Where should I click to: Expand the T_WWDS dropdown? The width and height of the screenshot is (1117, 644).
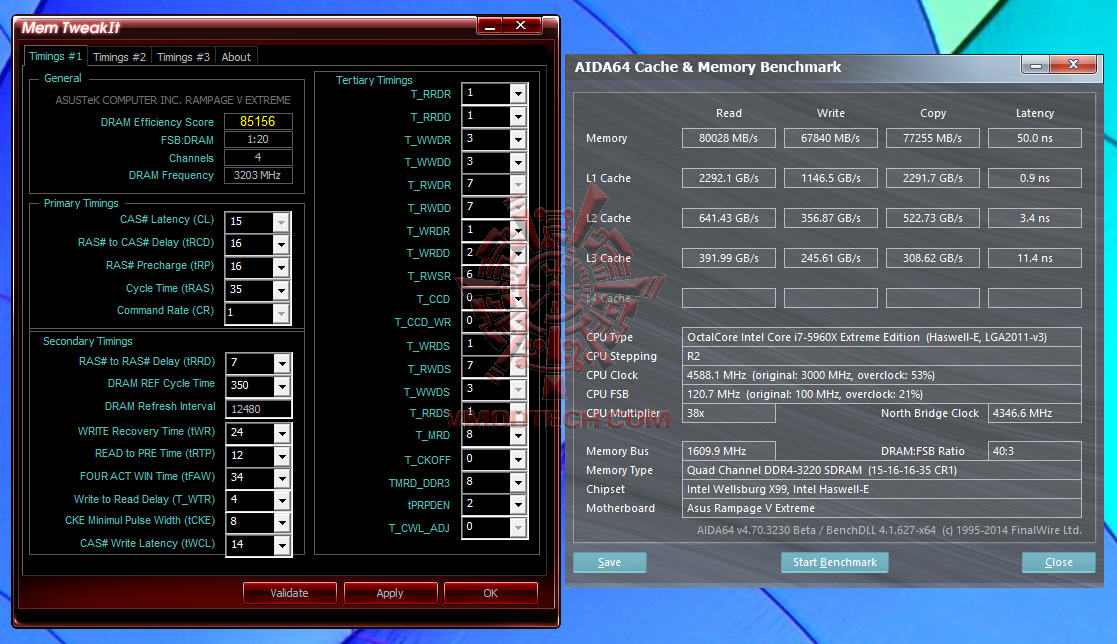[x=518, y=390]
